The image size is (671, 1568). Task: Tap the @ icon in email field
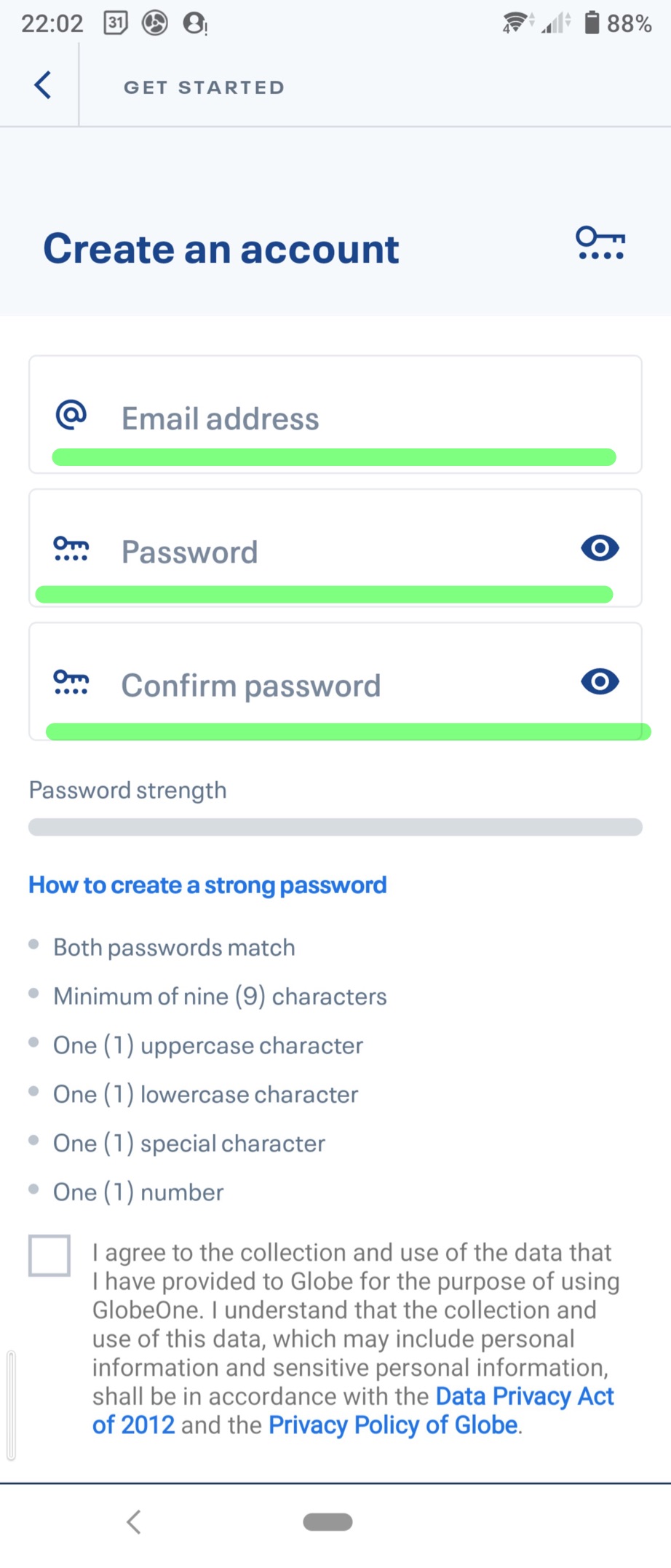(71, 415)
